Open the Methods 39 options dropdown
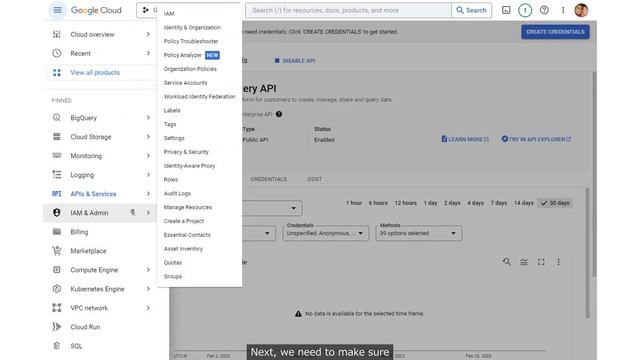The width and height of the screenshot is (640, 360). point(419,233)
